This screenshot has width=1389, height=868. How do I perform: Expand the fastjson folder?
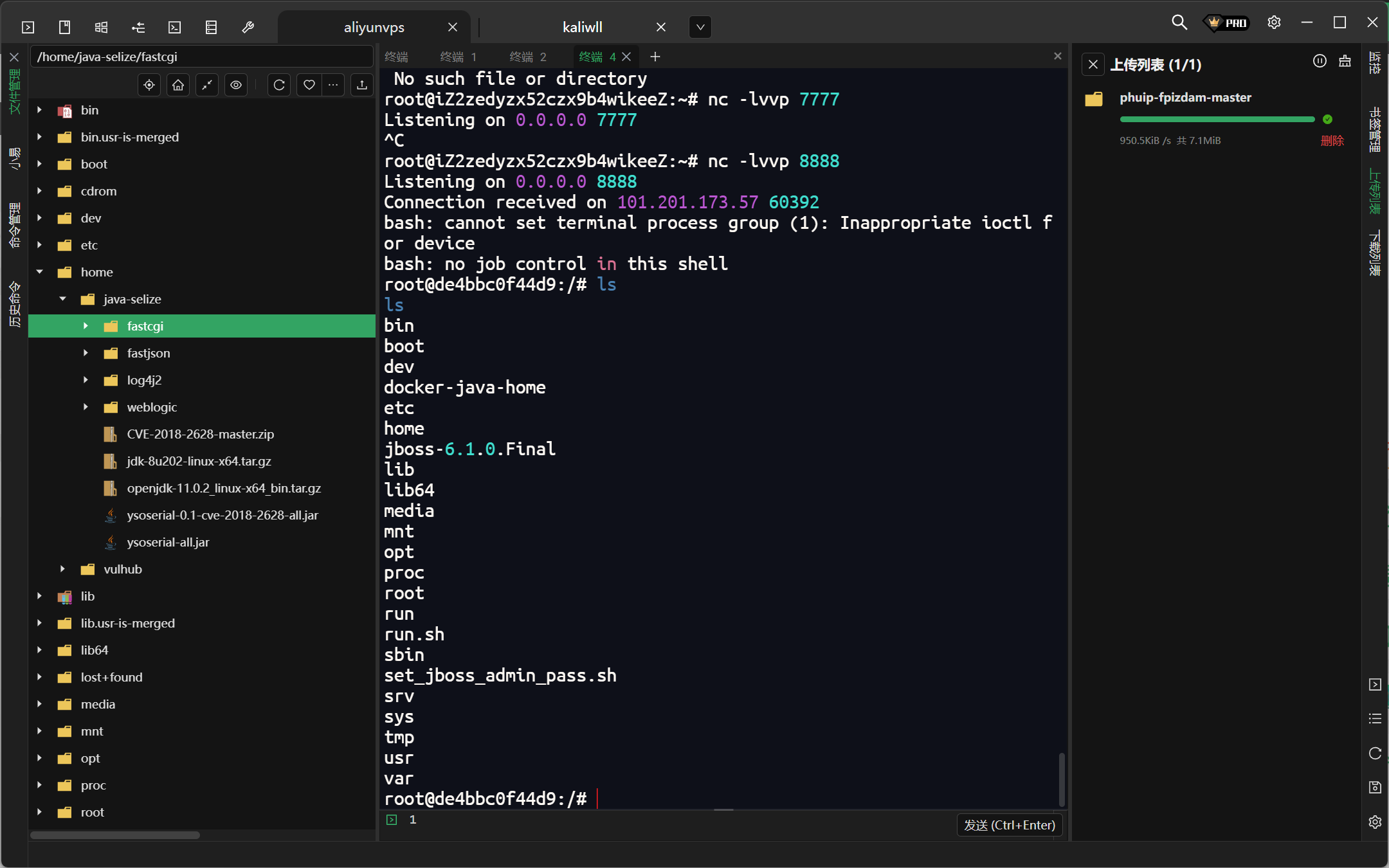(x=86, y=353)
